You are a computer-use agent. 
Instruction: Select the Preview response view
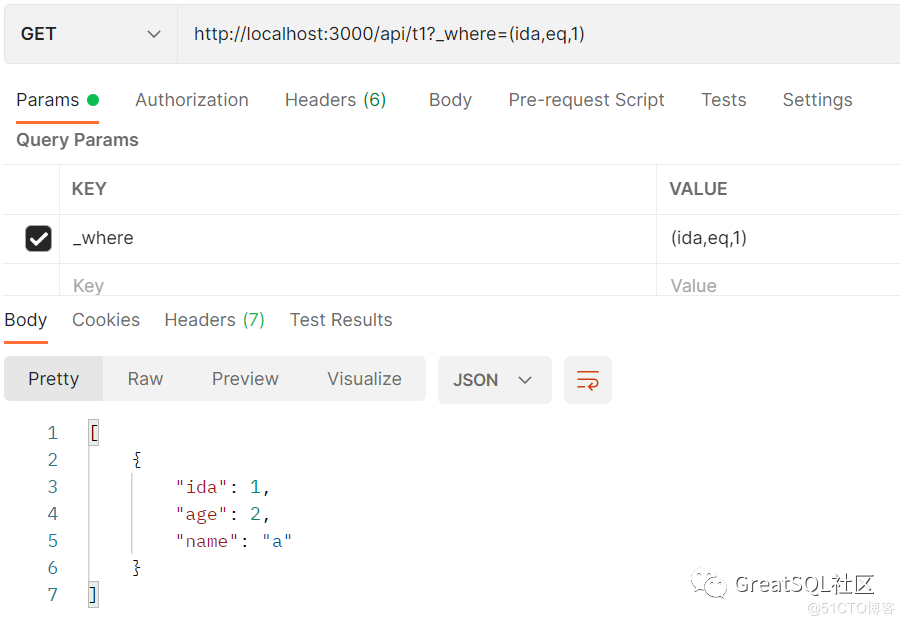click(245, 379)
